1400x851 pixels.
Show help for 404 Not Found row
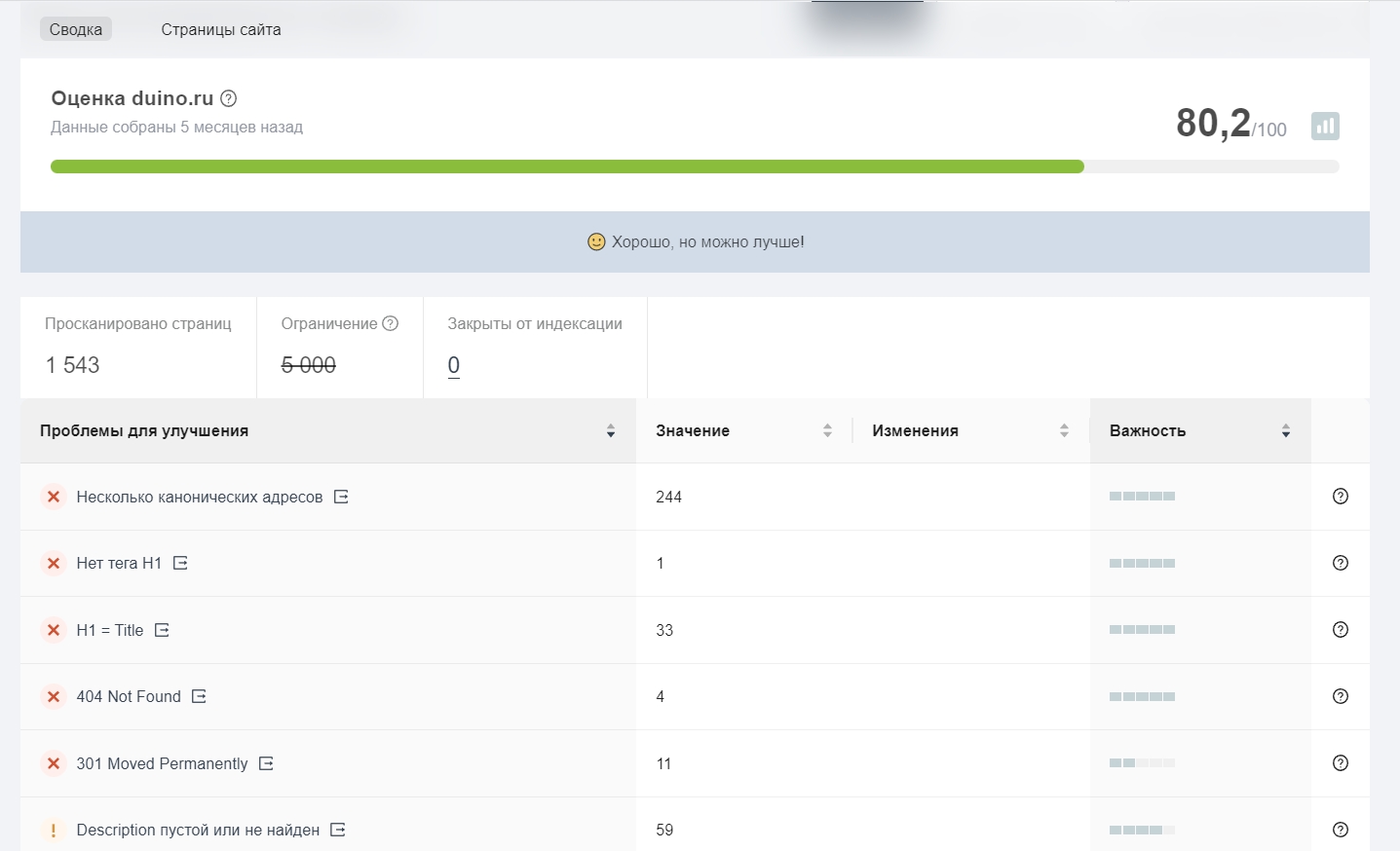(1341, 696)
